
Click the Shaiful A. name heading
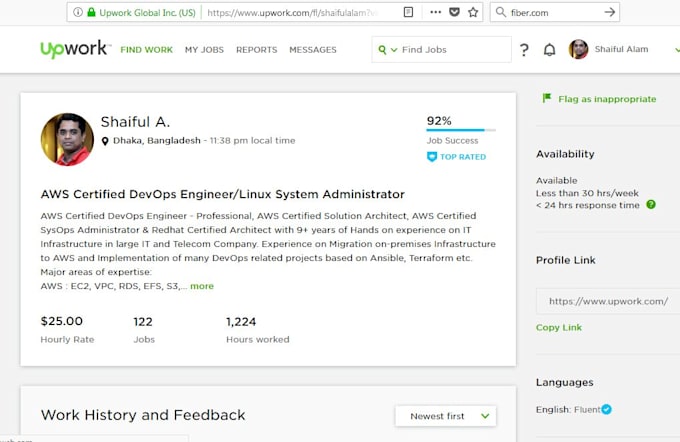[135, 122]
